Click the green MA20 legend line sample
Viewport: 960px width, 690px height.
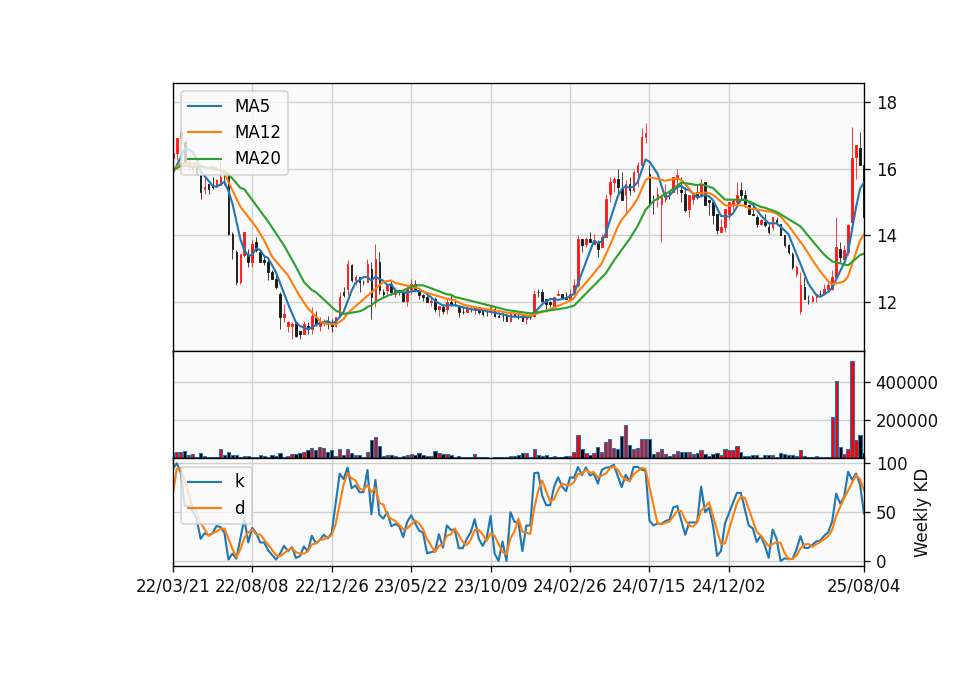(204, 158)
